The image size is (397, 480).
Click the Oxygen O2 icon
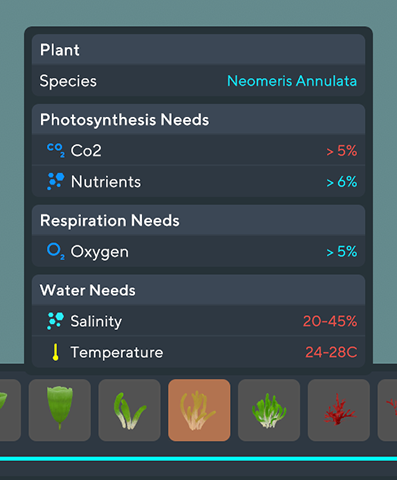pyautogui.click(x=56, y=251)
